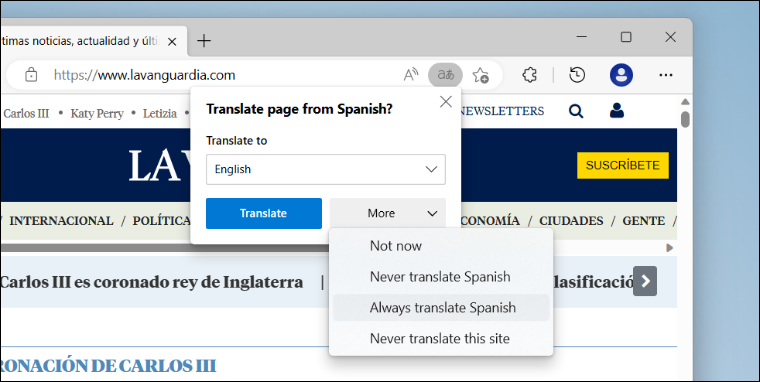760x382 pixels.
Task: Collapse the More options dropdown
Action: point(388,213)
